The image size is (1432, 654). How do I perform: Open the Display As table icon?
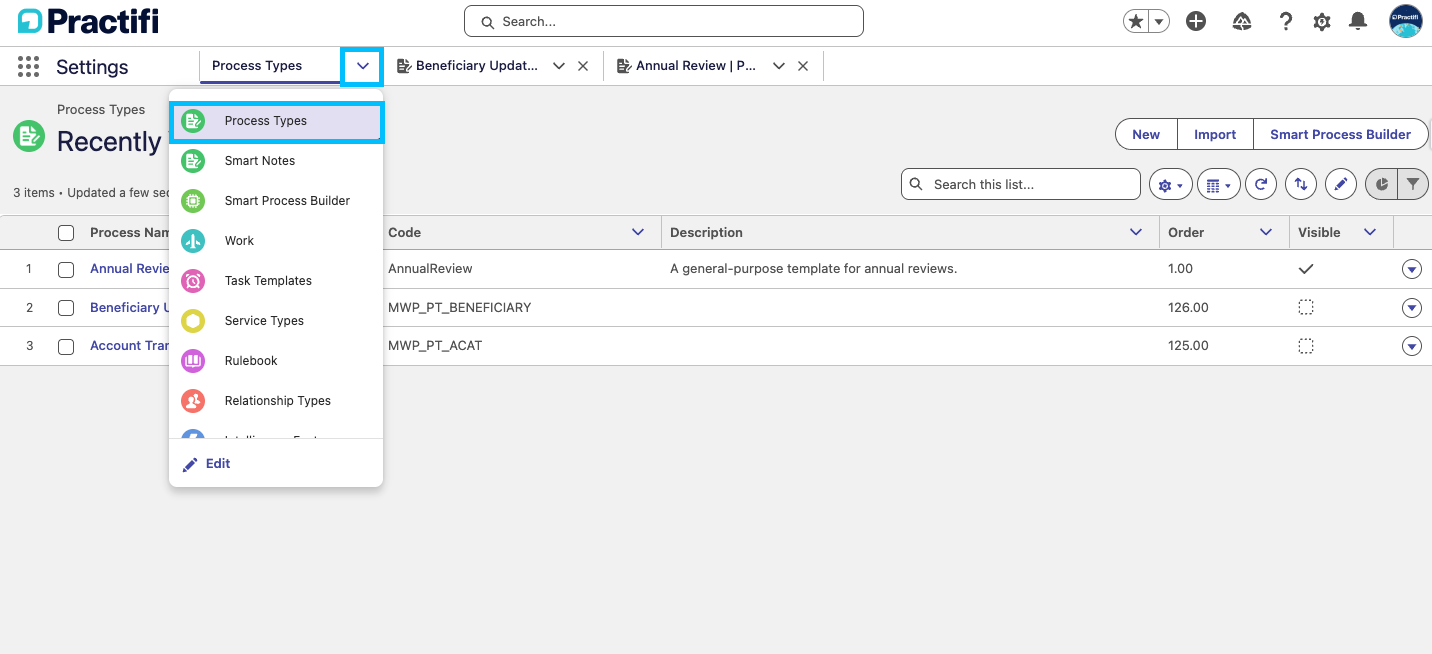tap(1218, 185)
